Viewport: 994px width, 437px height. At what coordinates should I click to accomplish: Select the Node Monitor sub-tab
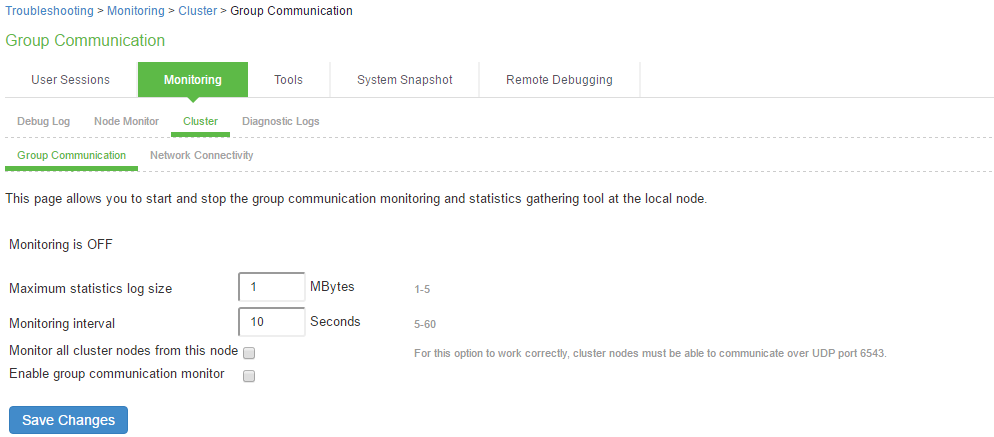(x=126, y=121)
